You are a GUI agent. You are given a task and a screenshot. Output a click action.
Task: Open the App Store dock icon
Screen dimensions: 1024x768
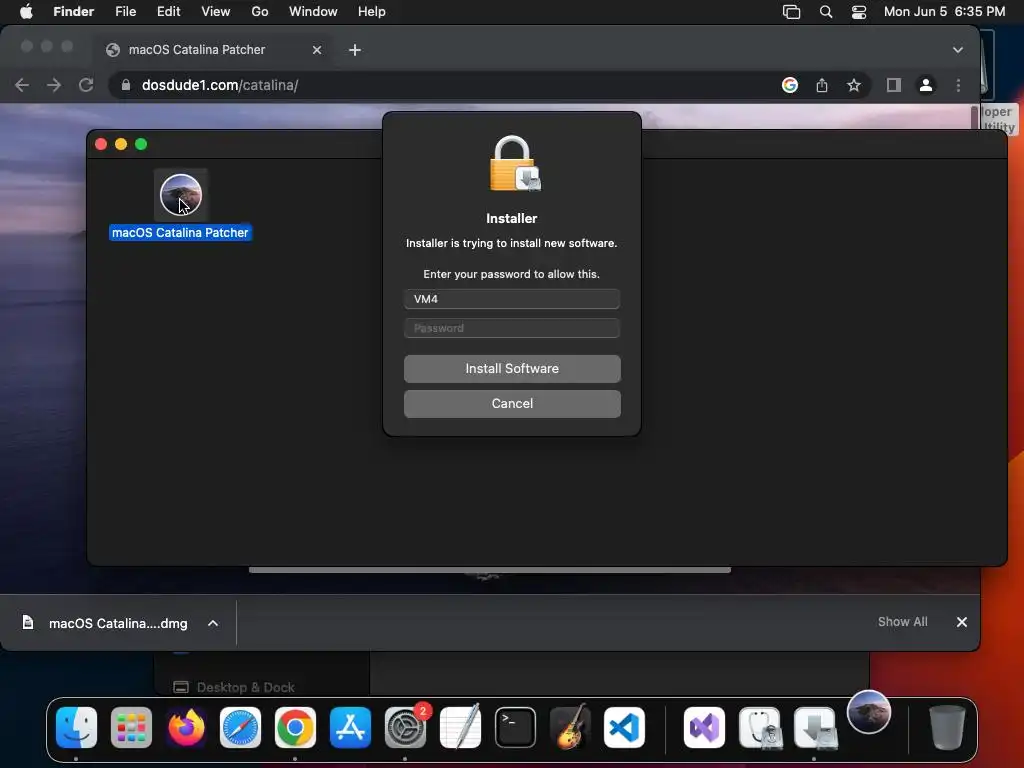point(350,727)
